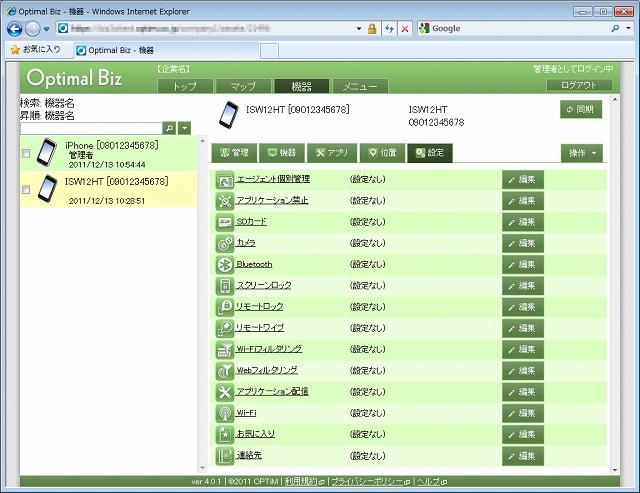640x493 pixels.
Task: Switch to the 機器 device sub-tab
Action: pyautogui.click(x=282, y=153)
